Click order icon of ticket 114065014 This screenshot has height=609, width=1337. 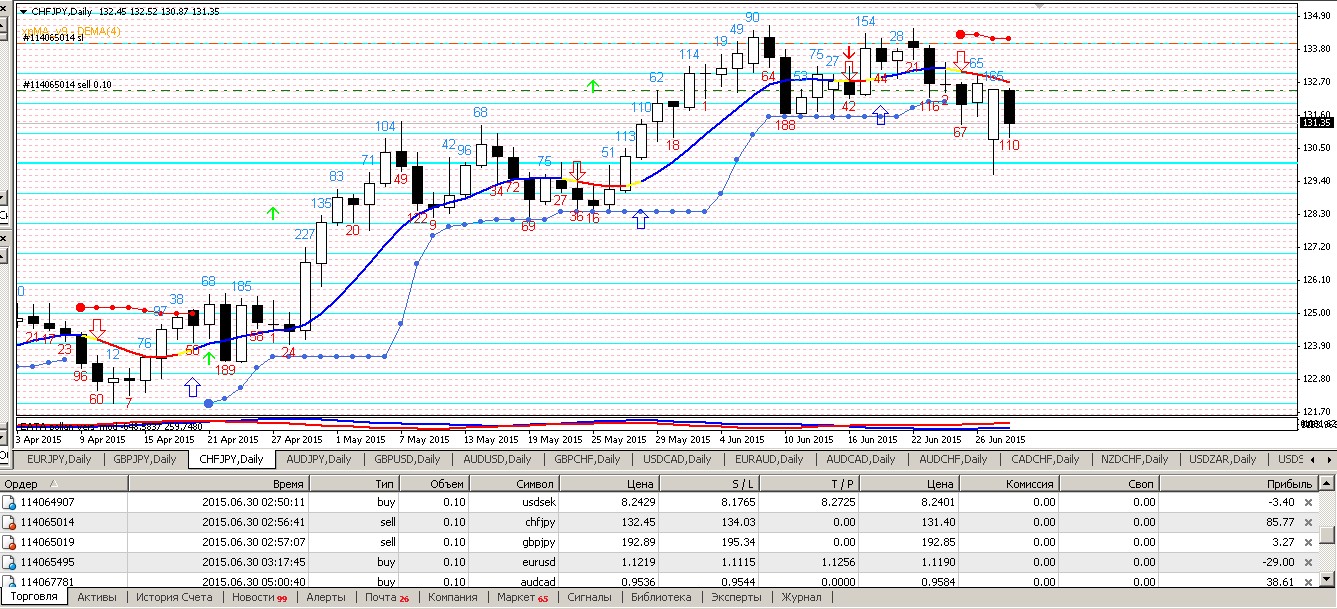point(10,522)
